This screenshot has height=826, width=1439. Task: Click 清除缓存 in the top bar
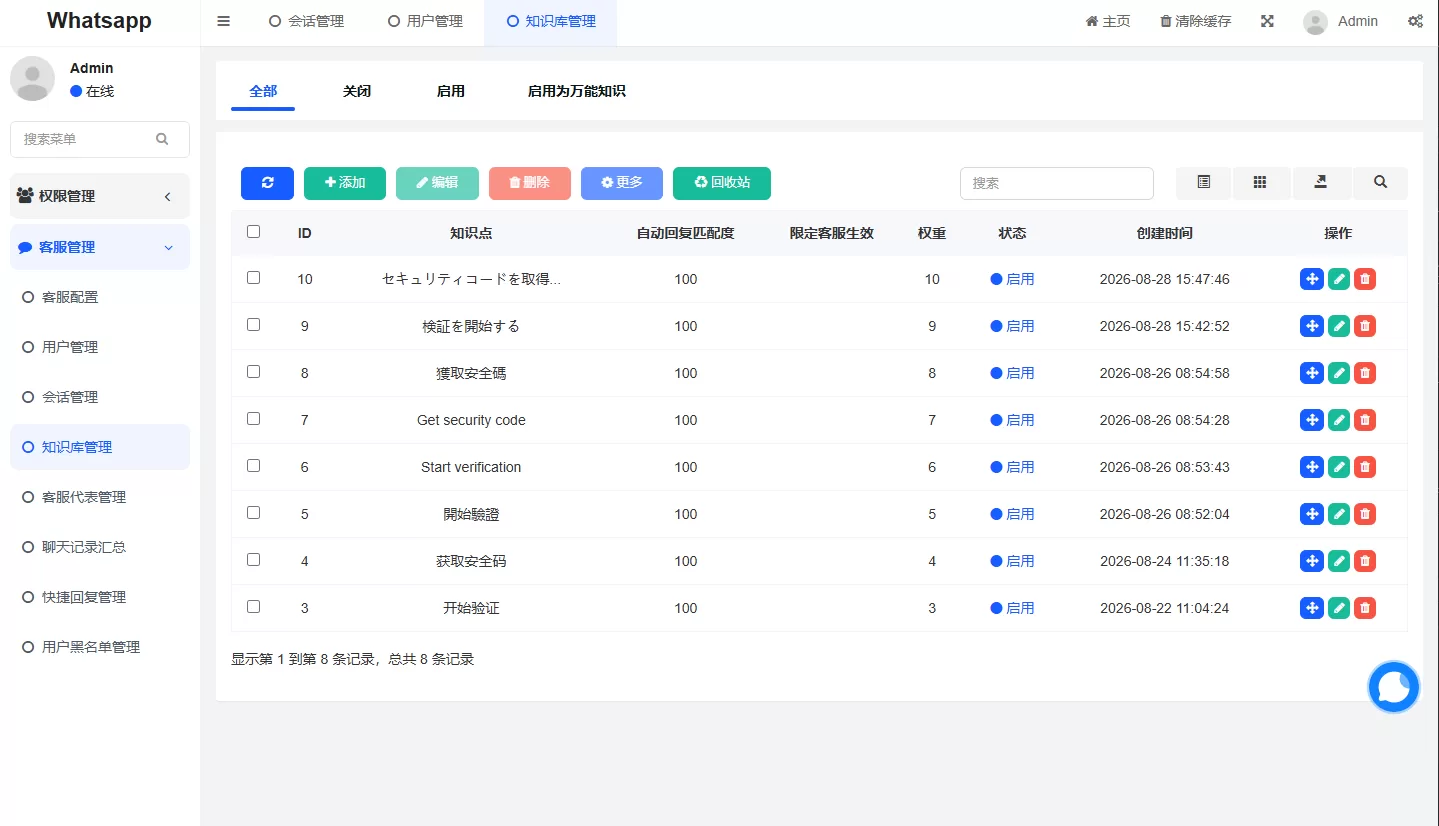[x=1195, y=21]
